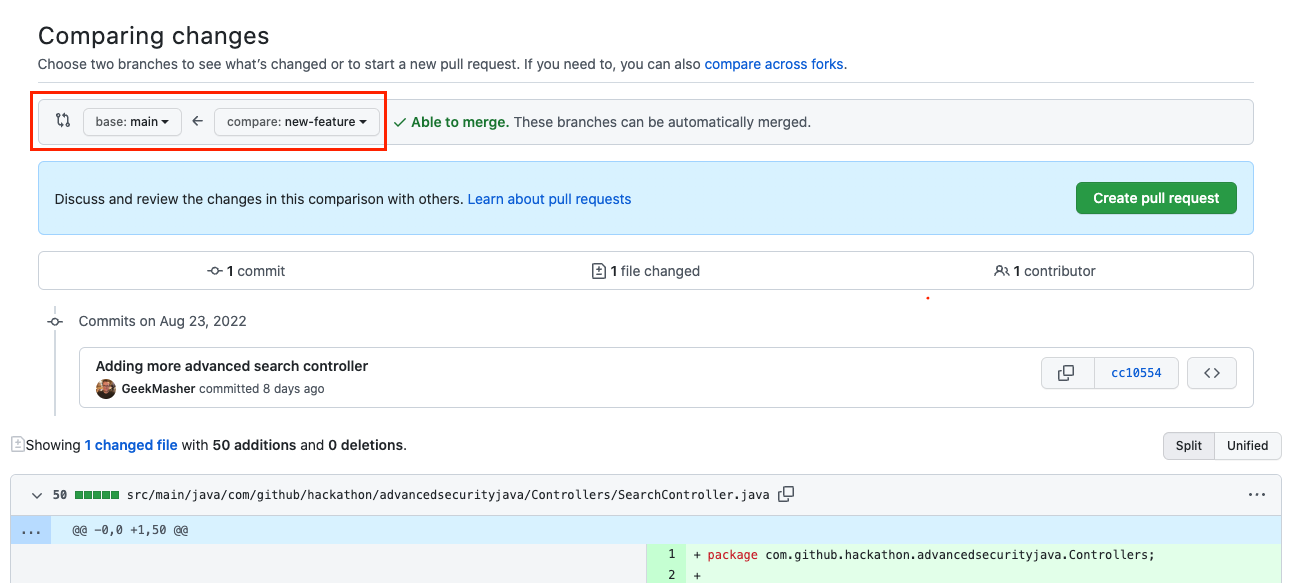Viewport: 1296px width, 583px height.
Task: Click GeekMasher avatar image
Action: [x=106, y=389]
